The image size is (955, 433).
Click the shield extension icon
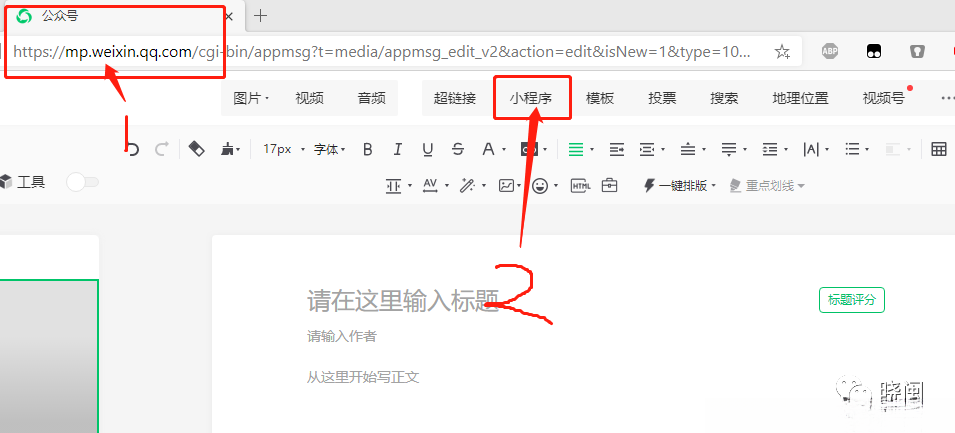tap(917, 51)
